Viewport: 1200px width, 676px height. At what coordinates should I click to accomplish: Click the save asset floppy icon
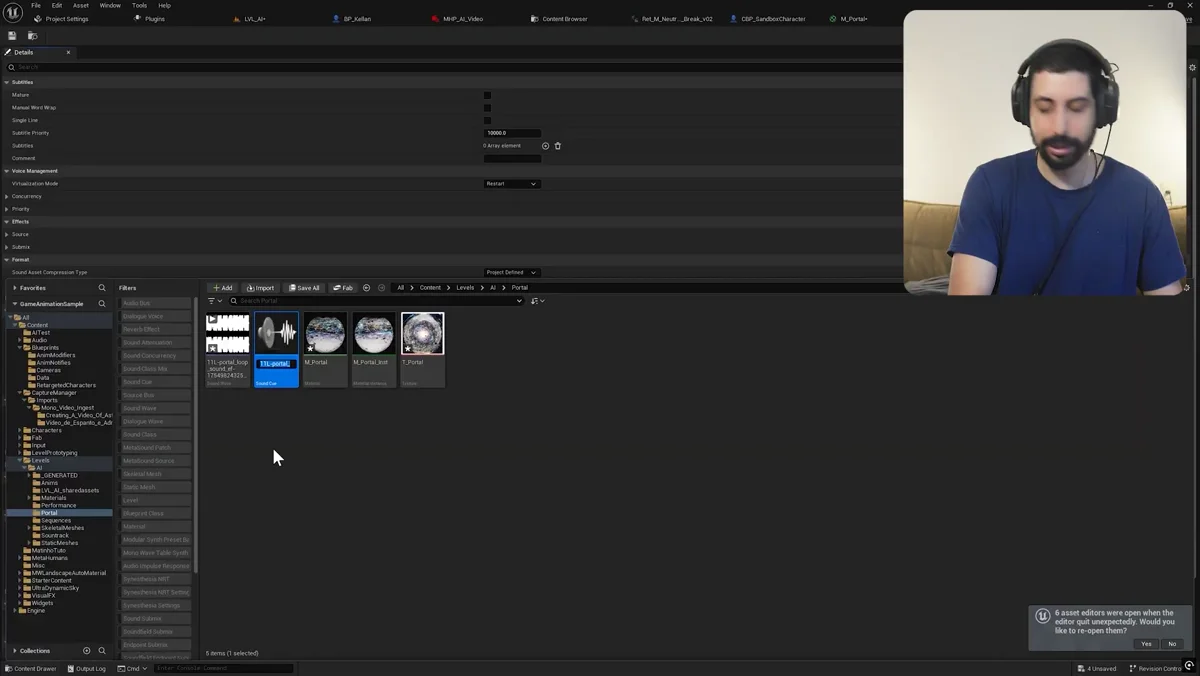pyautogui.click(x=12, y=36)
